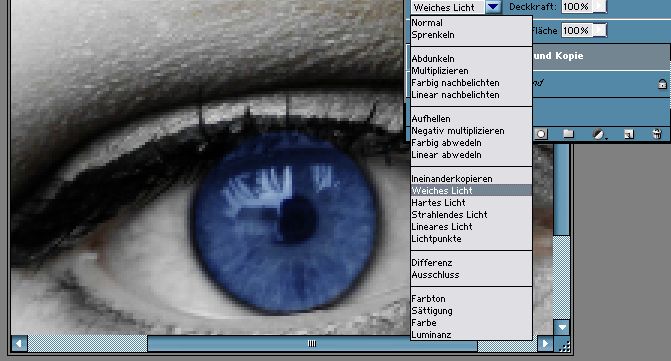The image size is (671, 361).
Task: Click horizontal scrollbar left arrow
Action: coord(19,343)
